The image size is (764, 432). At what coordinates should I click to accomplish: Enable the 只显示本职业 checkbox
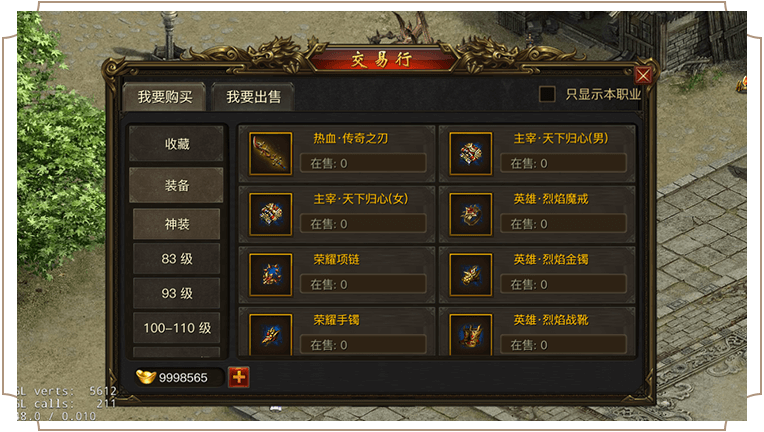[x=547, y=94]
